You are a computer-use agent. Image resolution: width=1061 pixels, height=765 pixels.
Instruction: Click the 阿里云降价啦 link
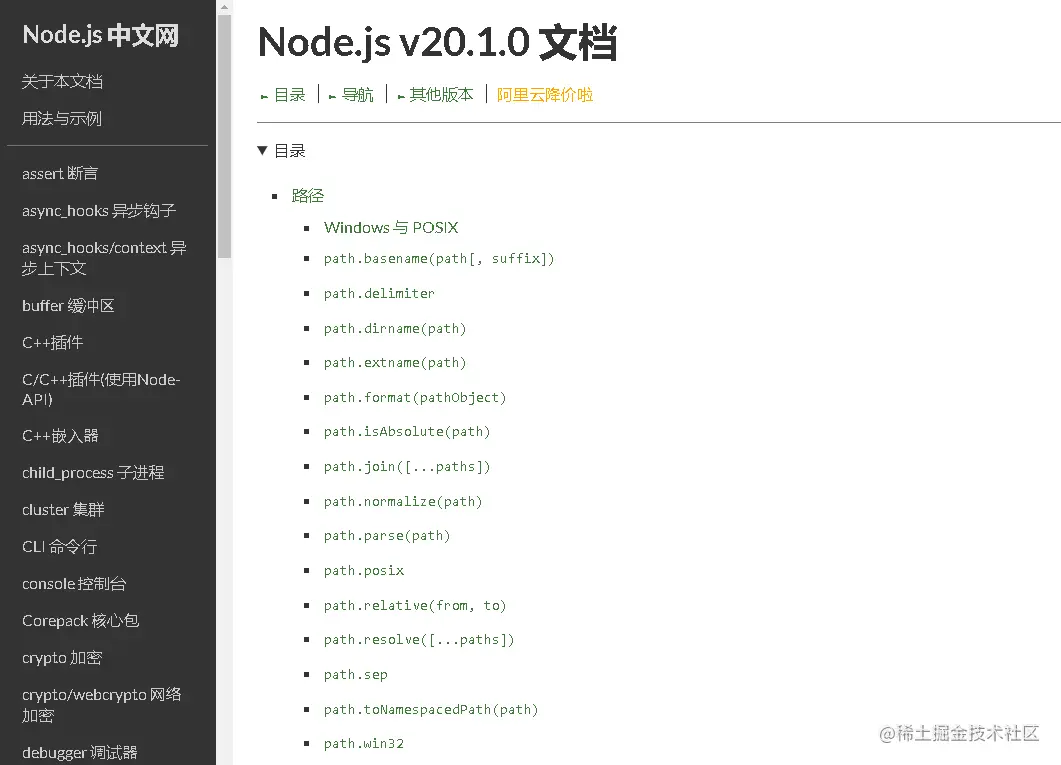pyautogui.click(x=545, y=95)
